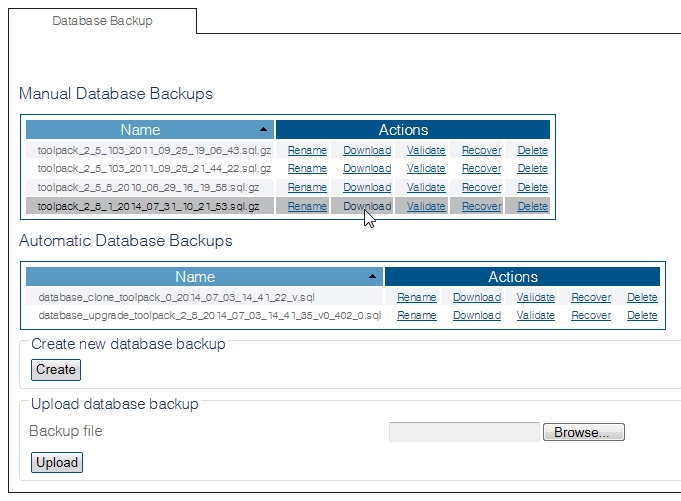Delete the toolpack_2_8_1_2014_07_31 backup
The height and width of the screenshot is (501, 681).
coord(532,206)
